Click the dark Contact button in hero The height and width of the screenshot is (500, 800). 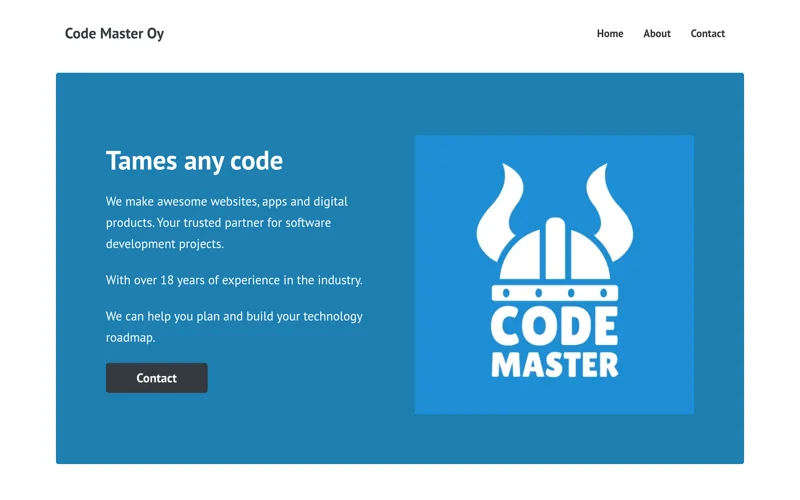[x=157, y=378]
